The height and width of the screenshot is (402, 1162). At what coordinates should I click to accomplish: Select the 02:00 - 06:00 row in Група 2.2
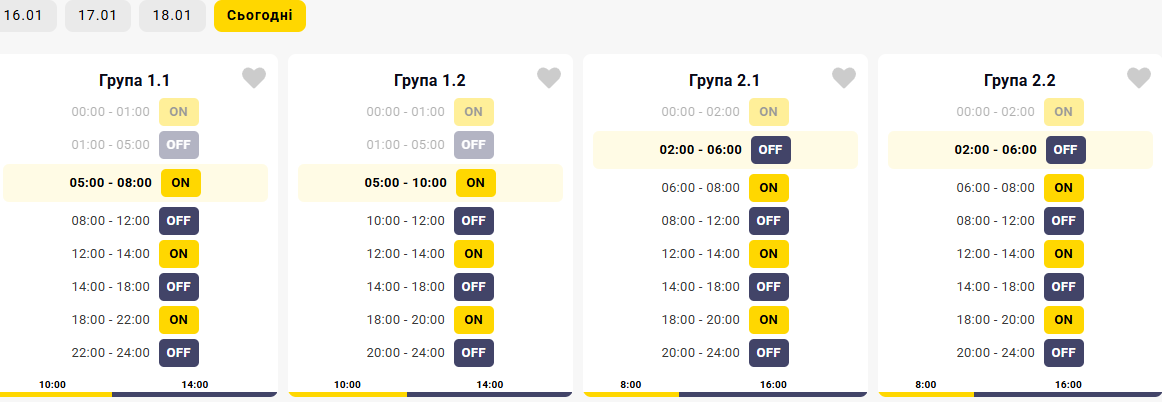click(x=1020, y=150)
